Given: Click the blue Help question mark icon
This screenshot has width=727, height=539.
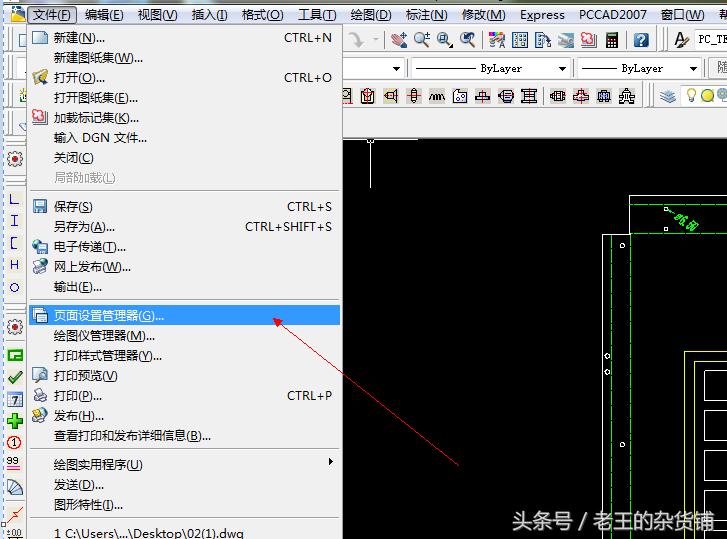Looking at the screenshot, I should coord(641,40).
